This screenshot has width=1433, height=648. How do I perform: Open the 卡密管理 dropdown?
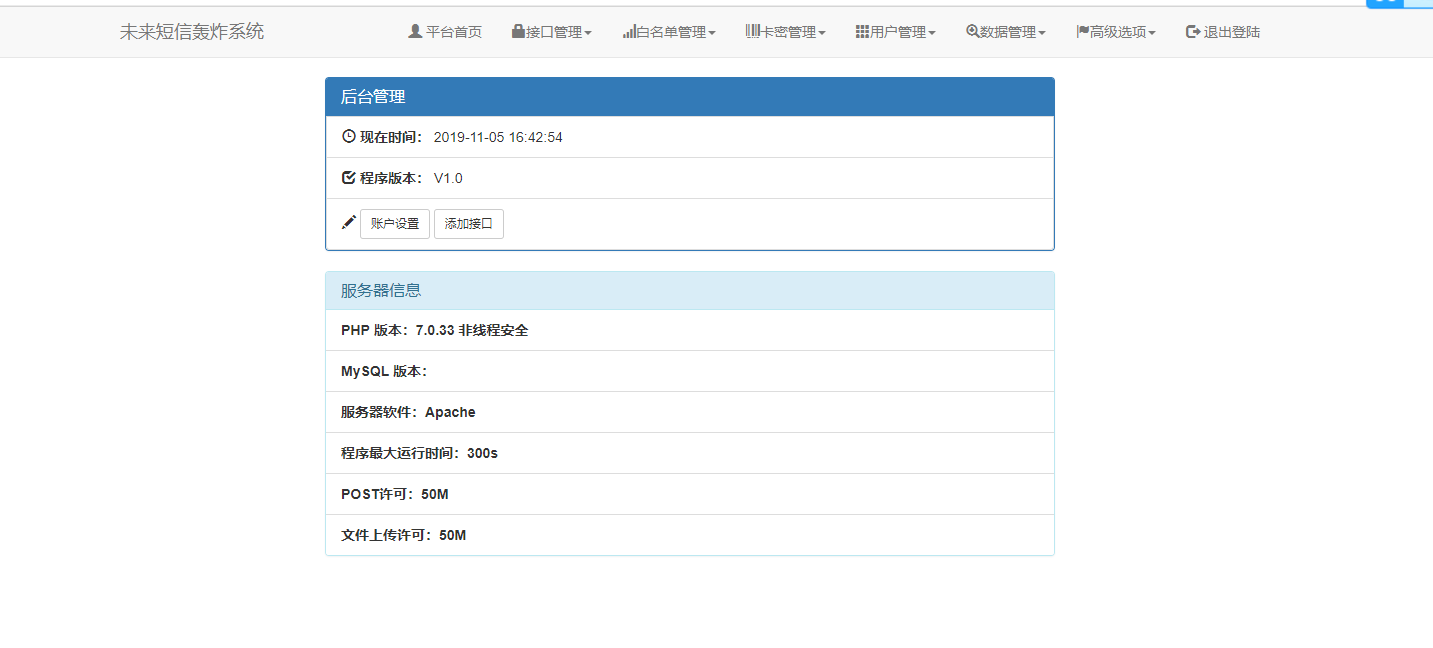(785, 31)
